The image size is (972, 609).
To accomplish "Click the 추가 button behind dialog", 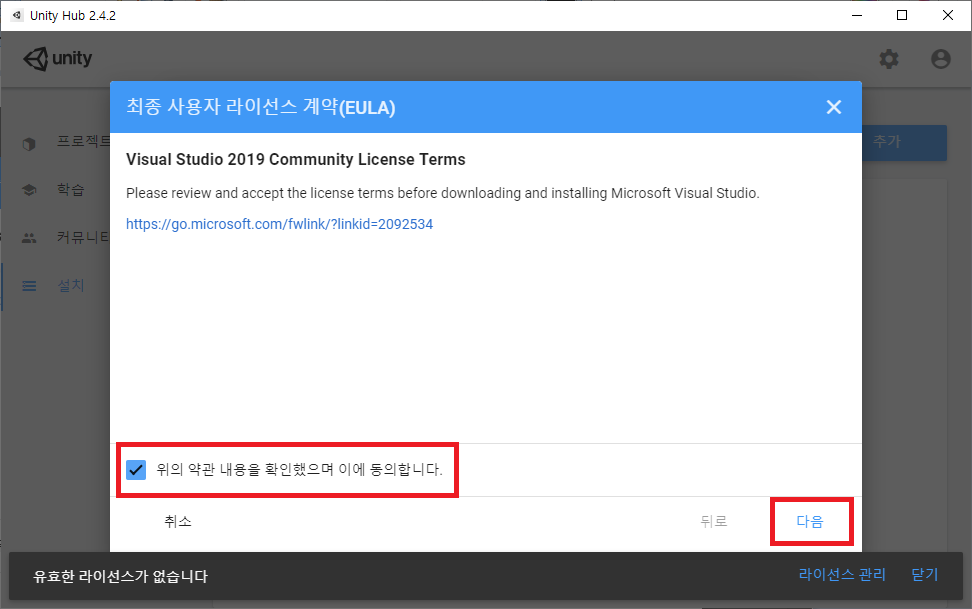I will (x=904, y=143).
